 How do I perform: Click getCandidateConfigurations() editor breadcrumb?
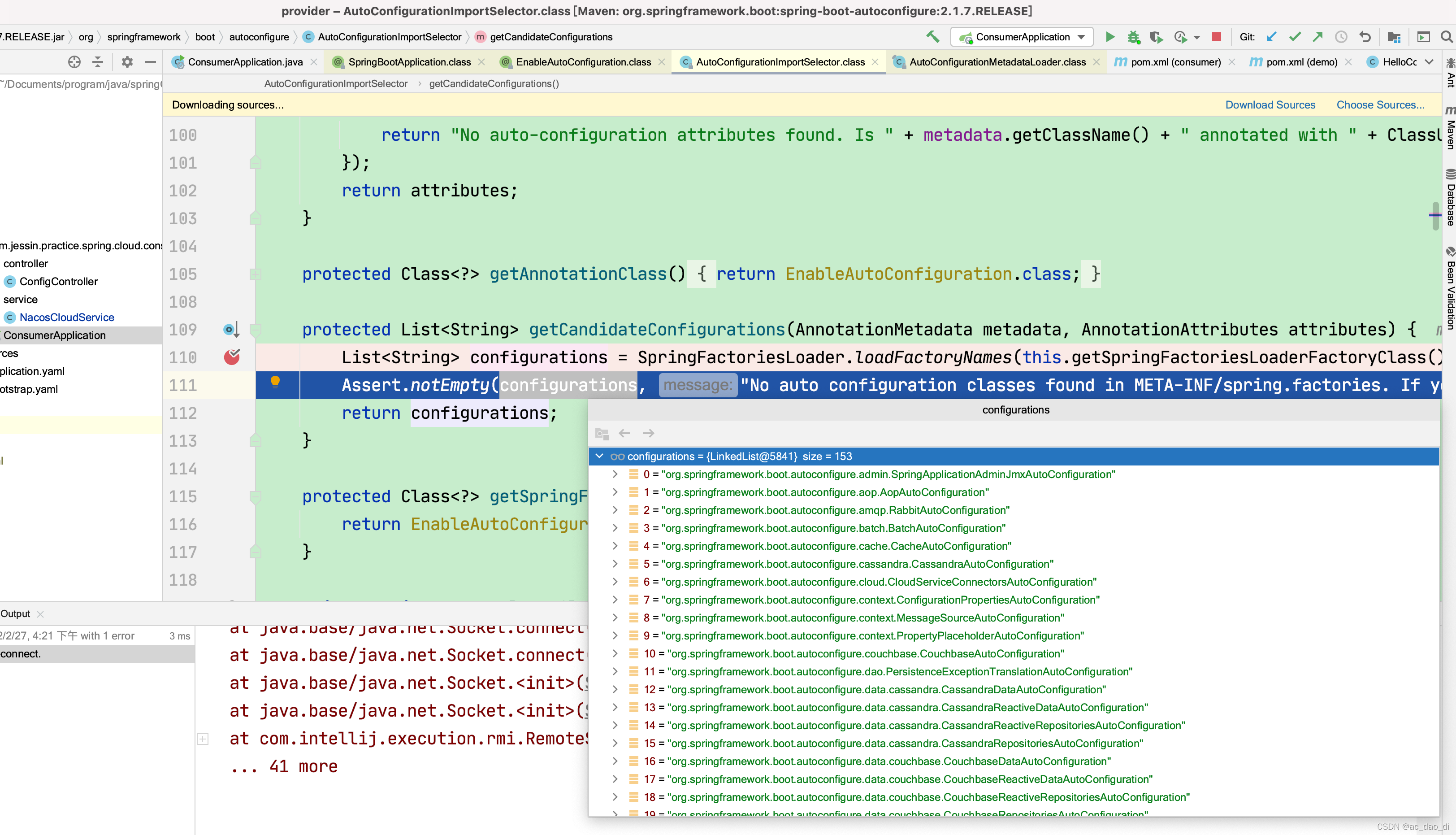tap(494, 84)
